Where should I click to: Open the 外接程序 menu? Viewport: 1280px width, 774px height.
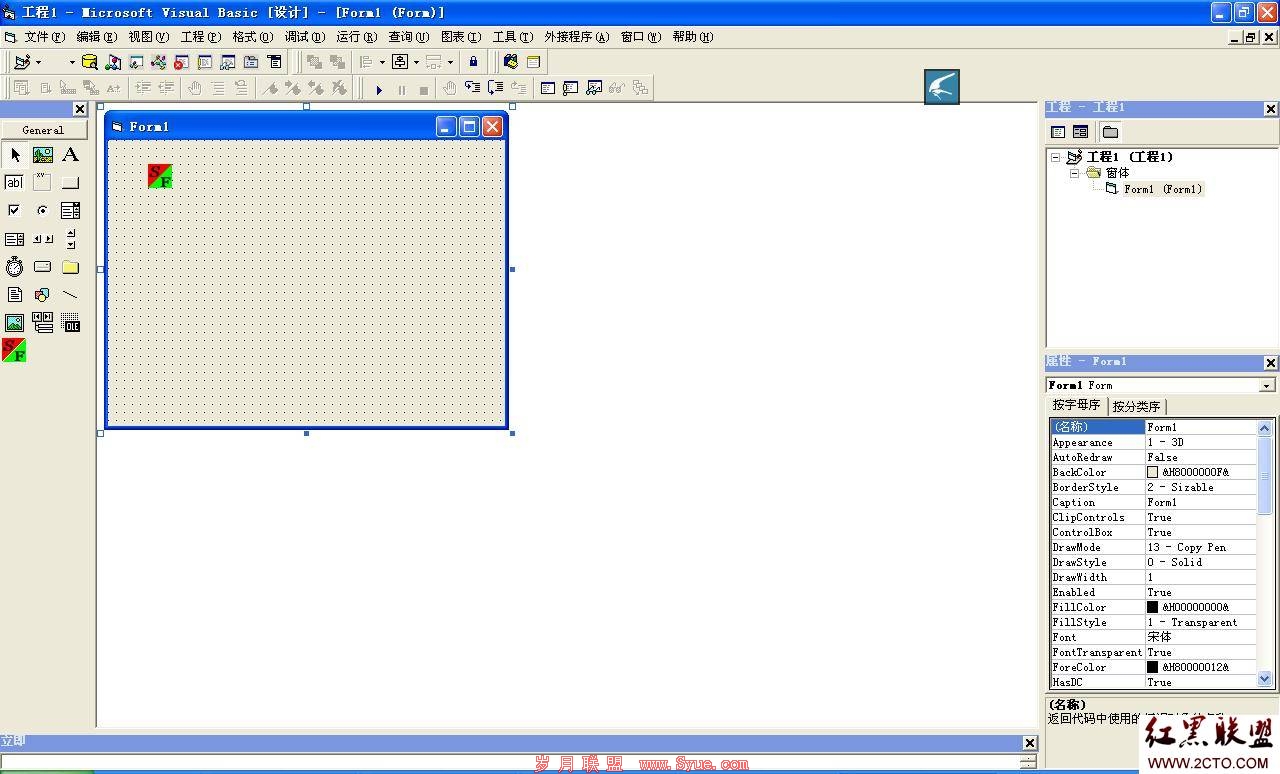pyautogui.click(x=576, y=37)
